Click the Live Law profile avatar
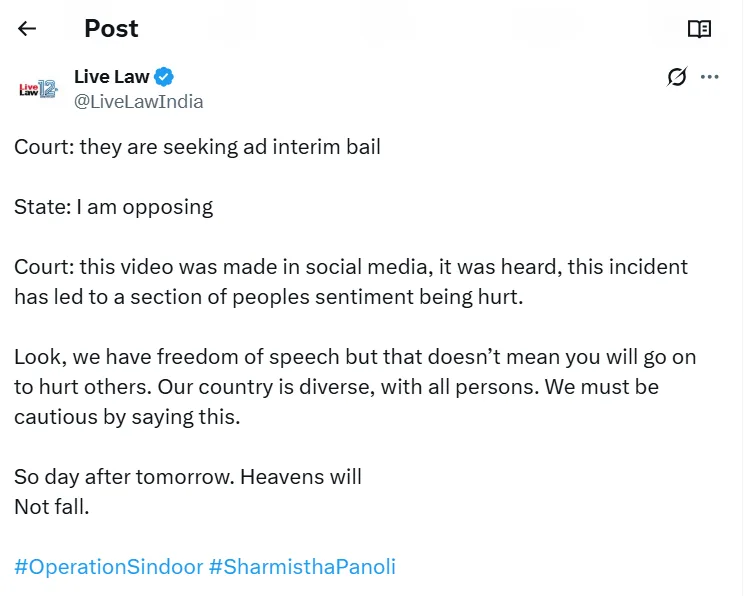Image resolution: width=748 pixels, height=596 pixels. 39,89
